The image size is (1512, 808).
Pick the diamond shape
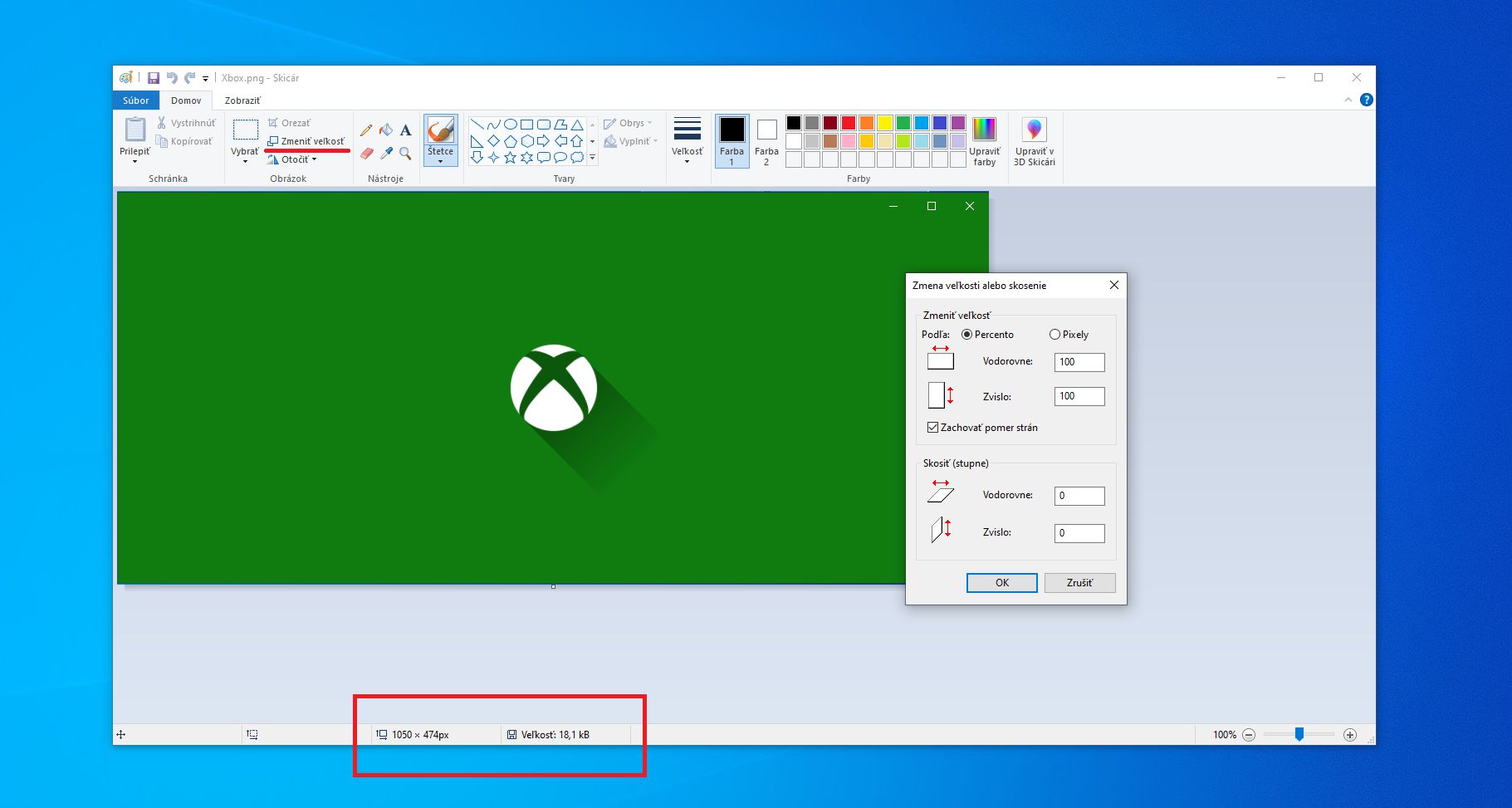[x=493, y=141]
